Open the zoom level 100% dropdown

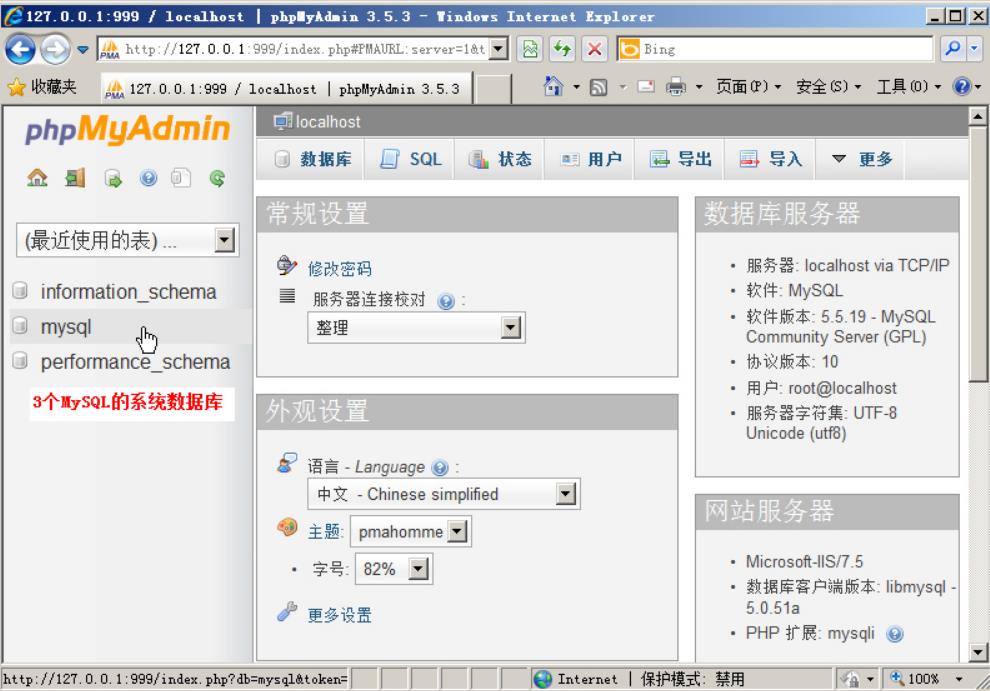[x=958, y=679]
